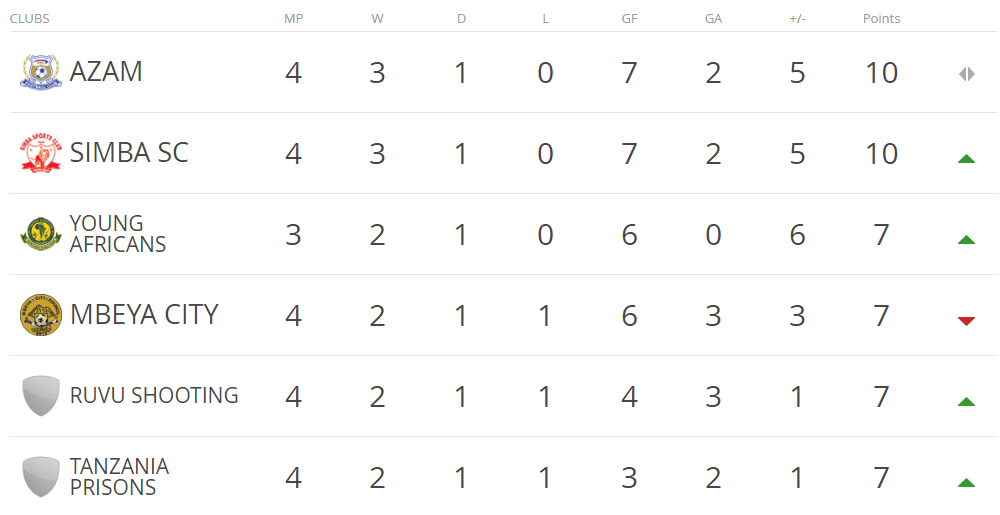Viewport: 1000px width, 515px height.
Task: Open the AZAM club name link
Action: [106, 71]
